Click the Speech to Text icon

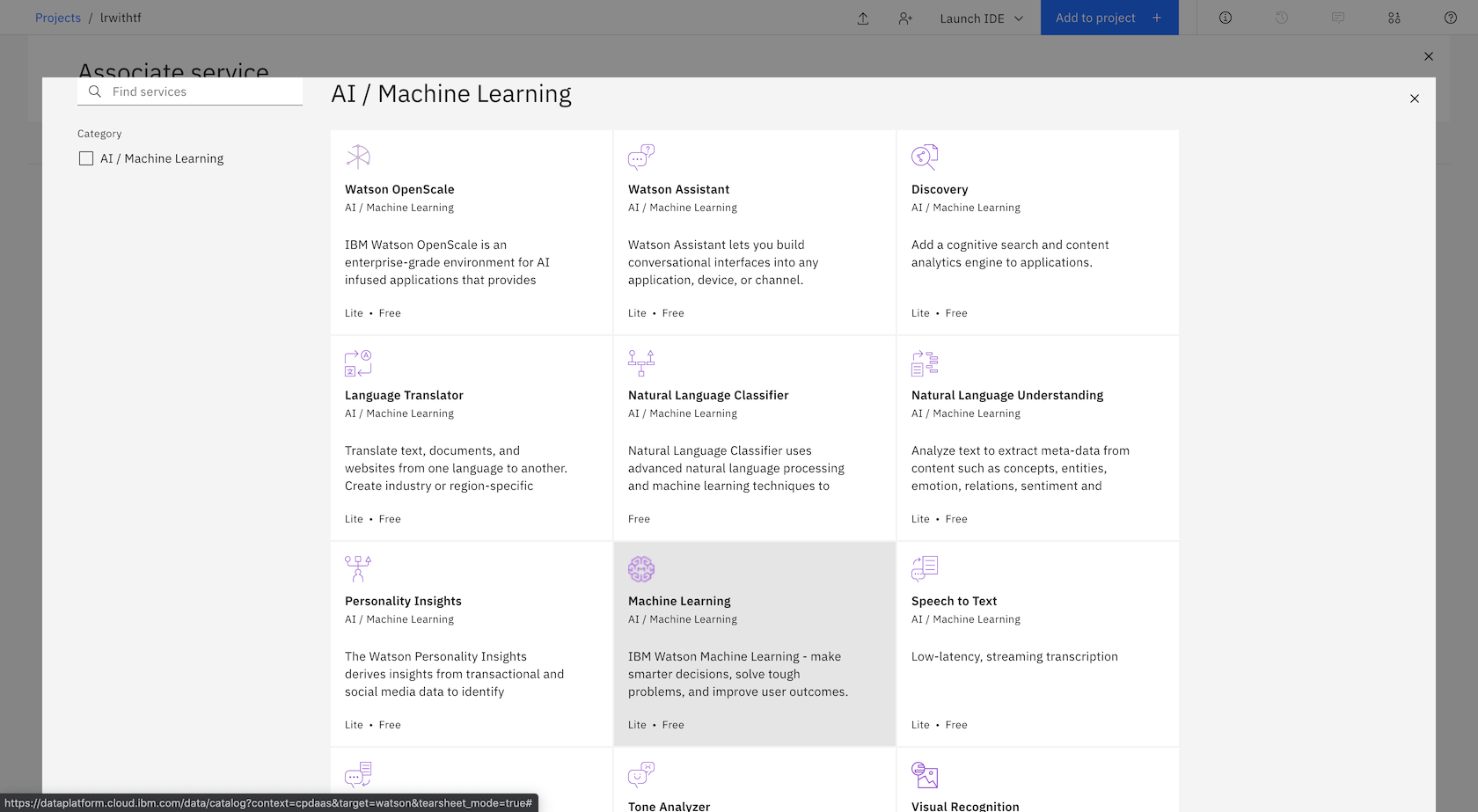coord(925,568)
